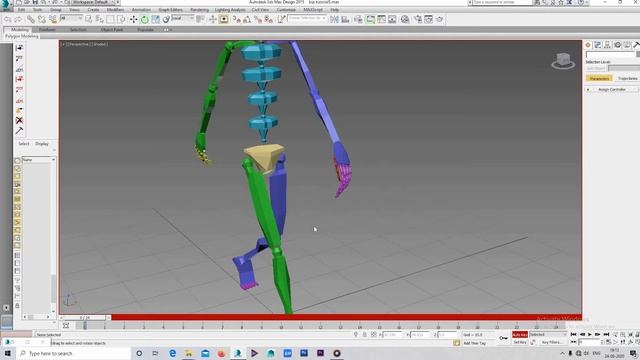Click Previous Frame playback button
The width and height of the screenshot is (640, 360).
(x=582, y=335)
